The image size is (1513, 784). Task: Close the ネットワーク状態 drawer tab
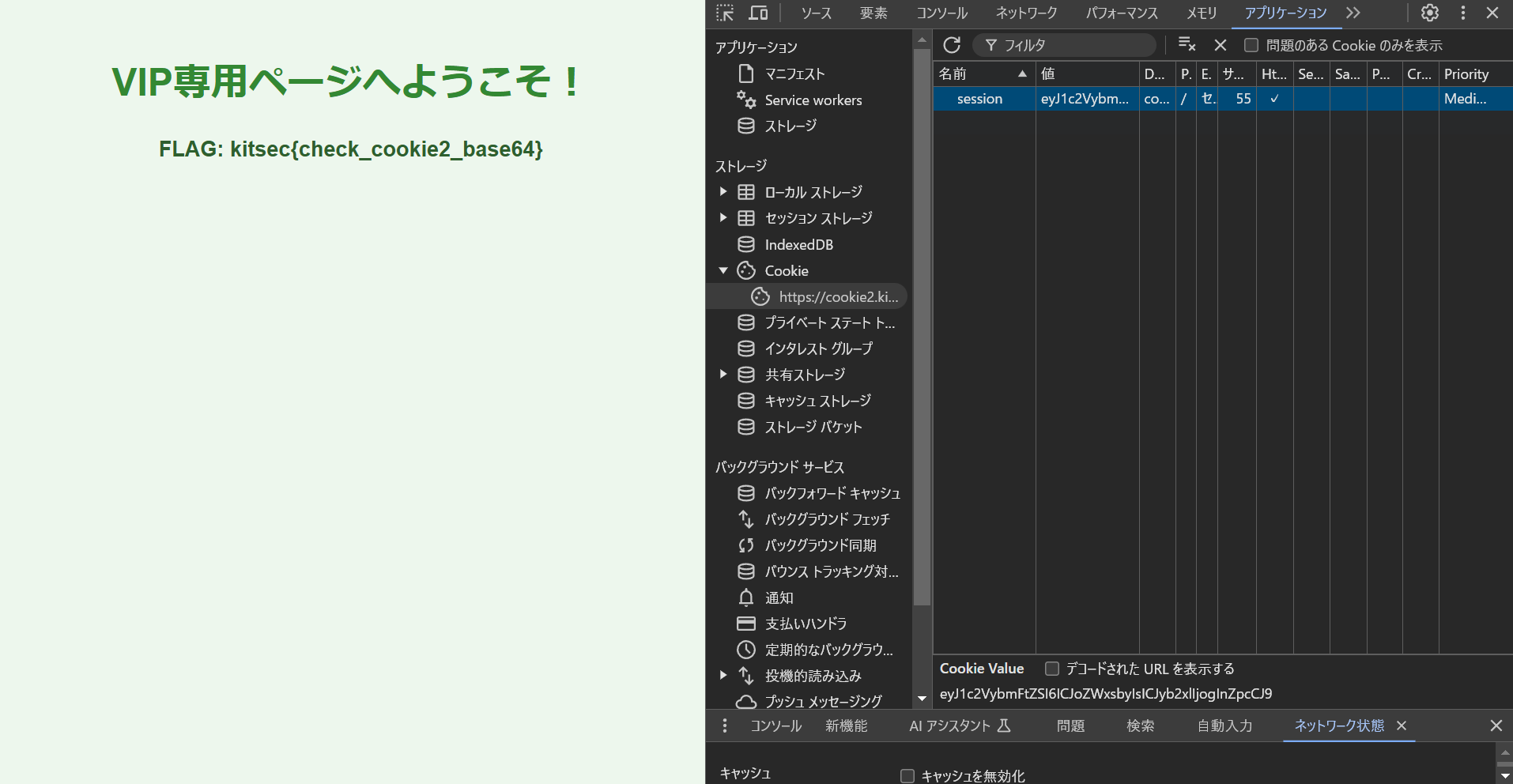click(1402, 726)
